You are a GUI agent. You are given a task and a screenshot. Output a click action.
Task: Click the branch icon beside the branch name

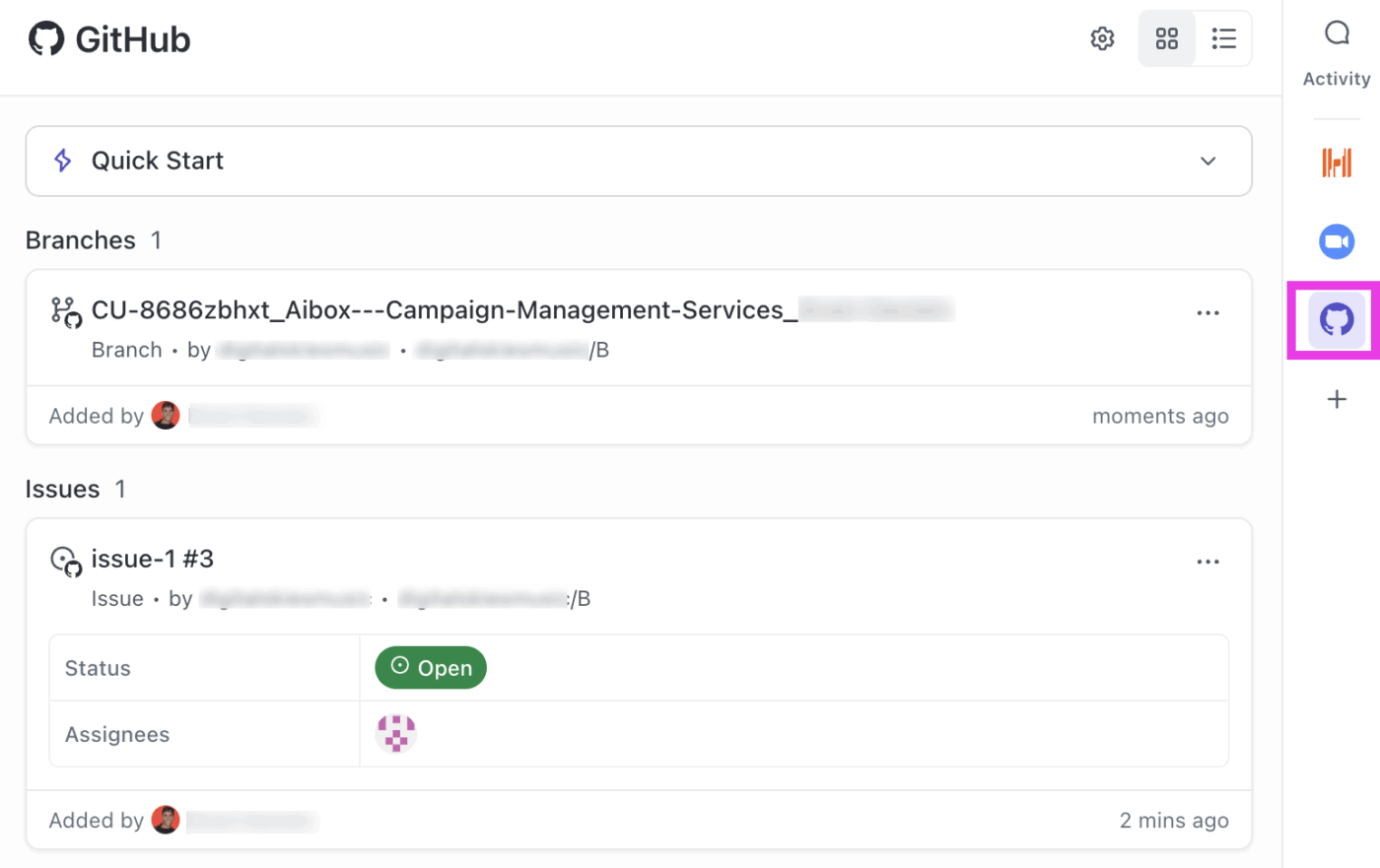(65, 310)
